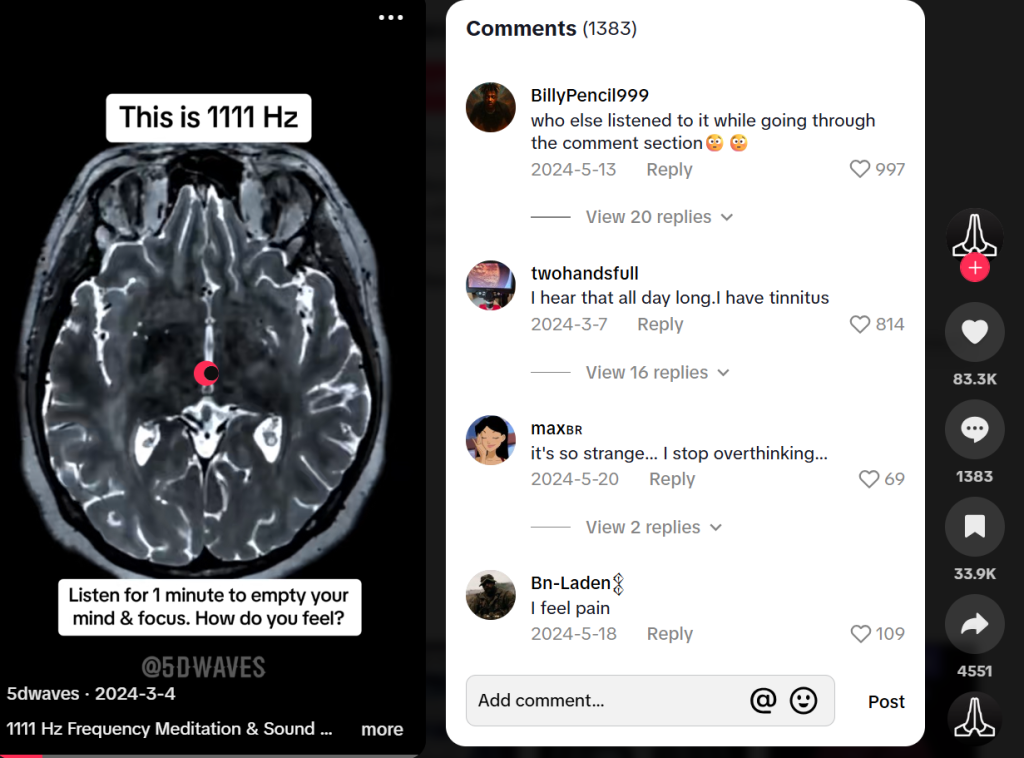The image size is (1024, 758).
Task: Open emoji picker in comment box
Action: (803, 701)
